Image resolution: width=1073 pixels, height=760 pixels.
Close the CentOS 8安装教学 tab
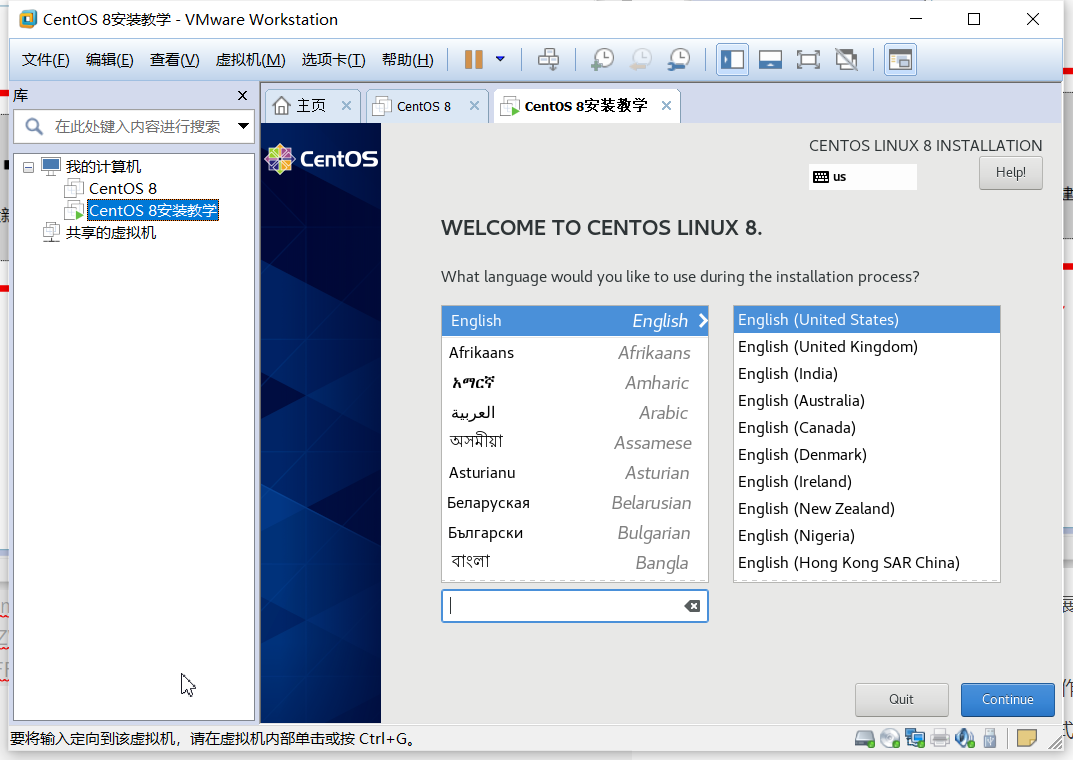pyautogui.click(x=667, y=105)
